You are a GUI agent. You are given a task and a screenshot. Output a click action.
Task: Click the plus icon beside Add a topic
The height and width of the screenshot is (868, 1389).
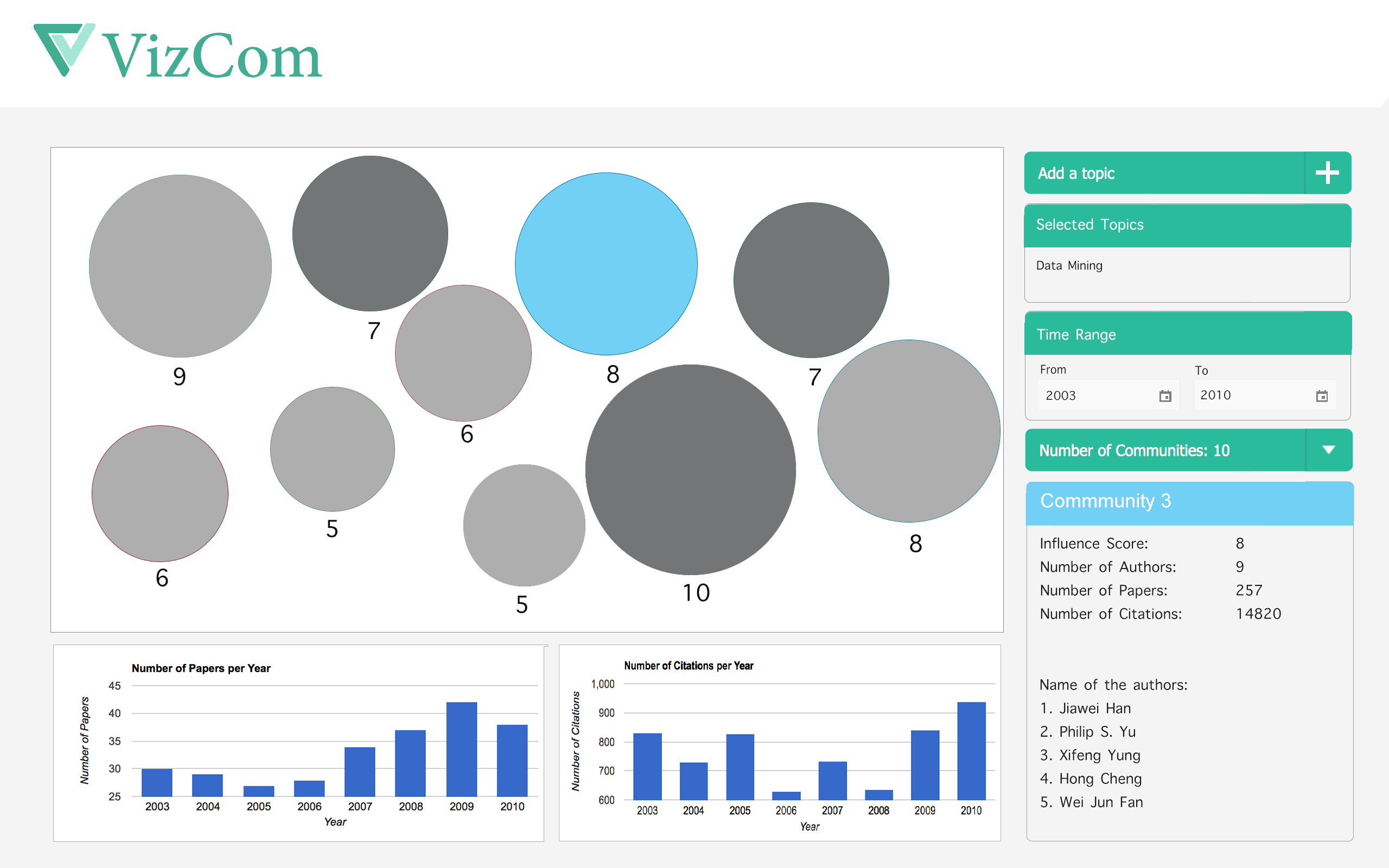[1327, 173]
